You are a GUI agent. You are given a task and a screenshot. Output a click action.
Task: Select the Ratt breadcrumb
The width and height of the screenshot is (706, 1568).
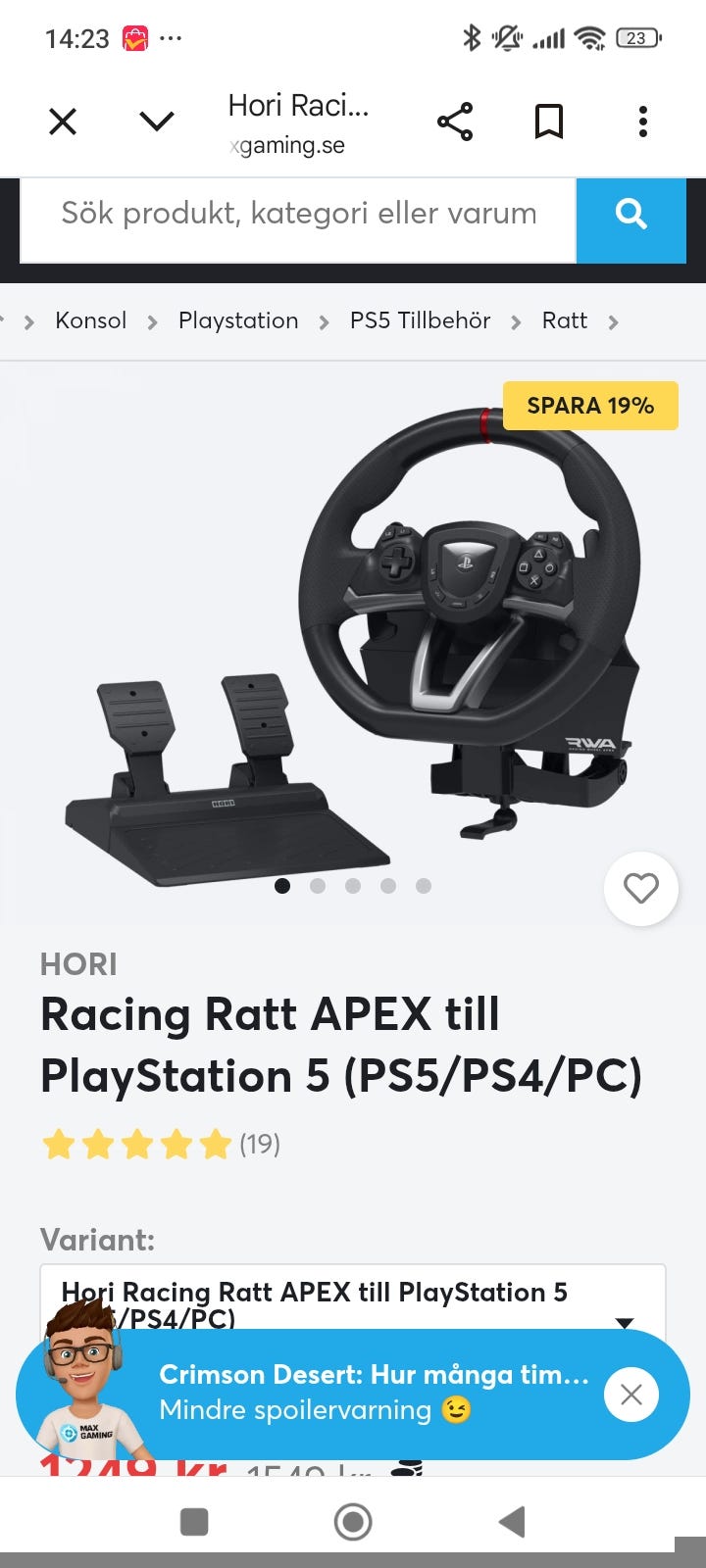coord(565,320)
